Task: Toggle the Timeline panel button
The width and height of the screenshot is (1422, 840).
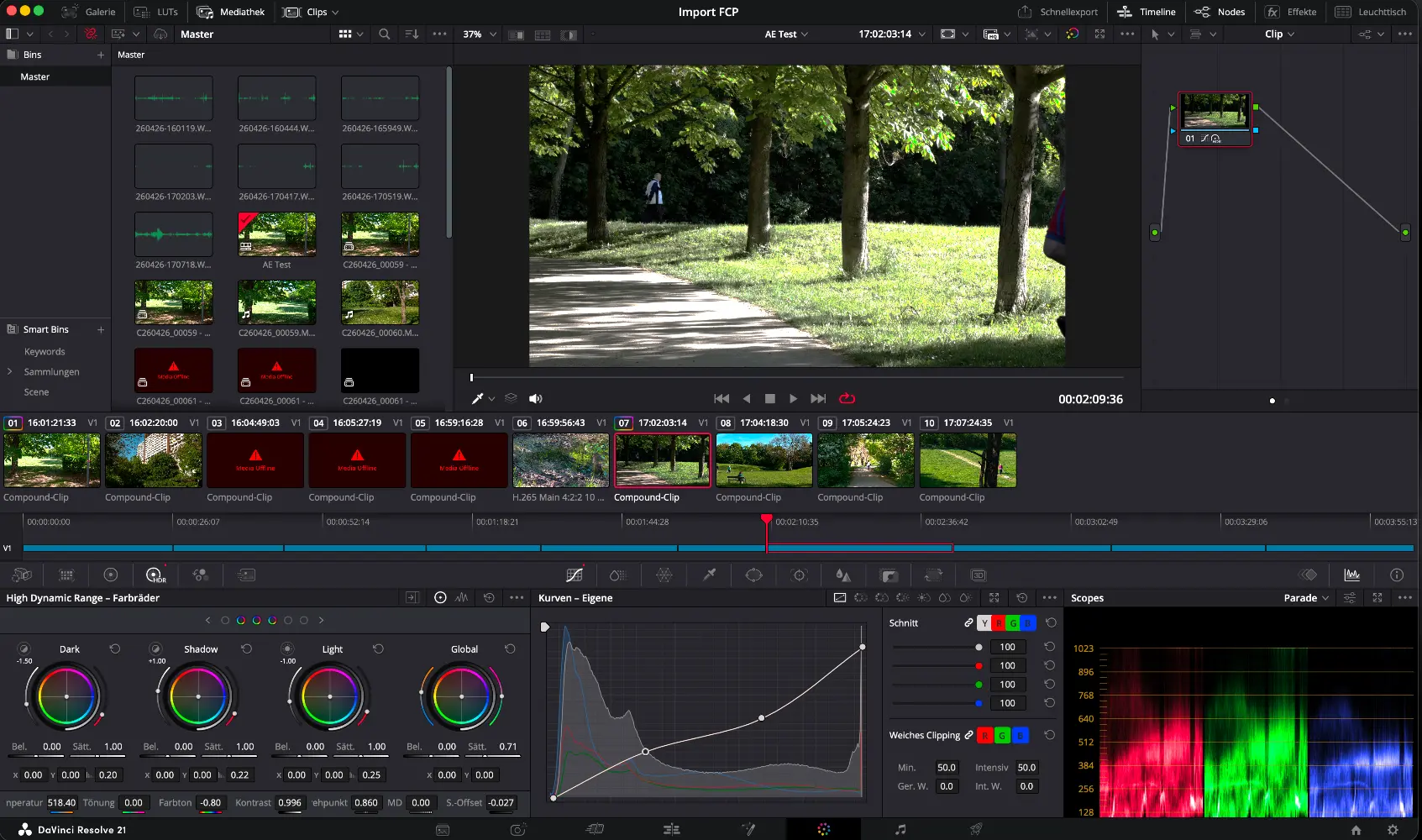Action: (1147, 12)
